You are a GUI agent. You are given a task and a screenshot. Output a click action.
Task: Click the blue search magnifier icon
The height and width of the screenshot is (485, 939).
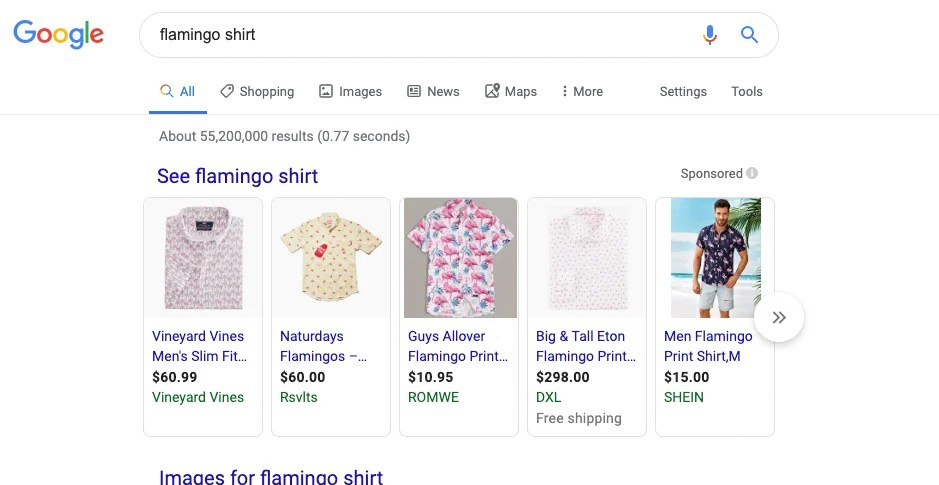749,35
